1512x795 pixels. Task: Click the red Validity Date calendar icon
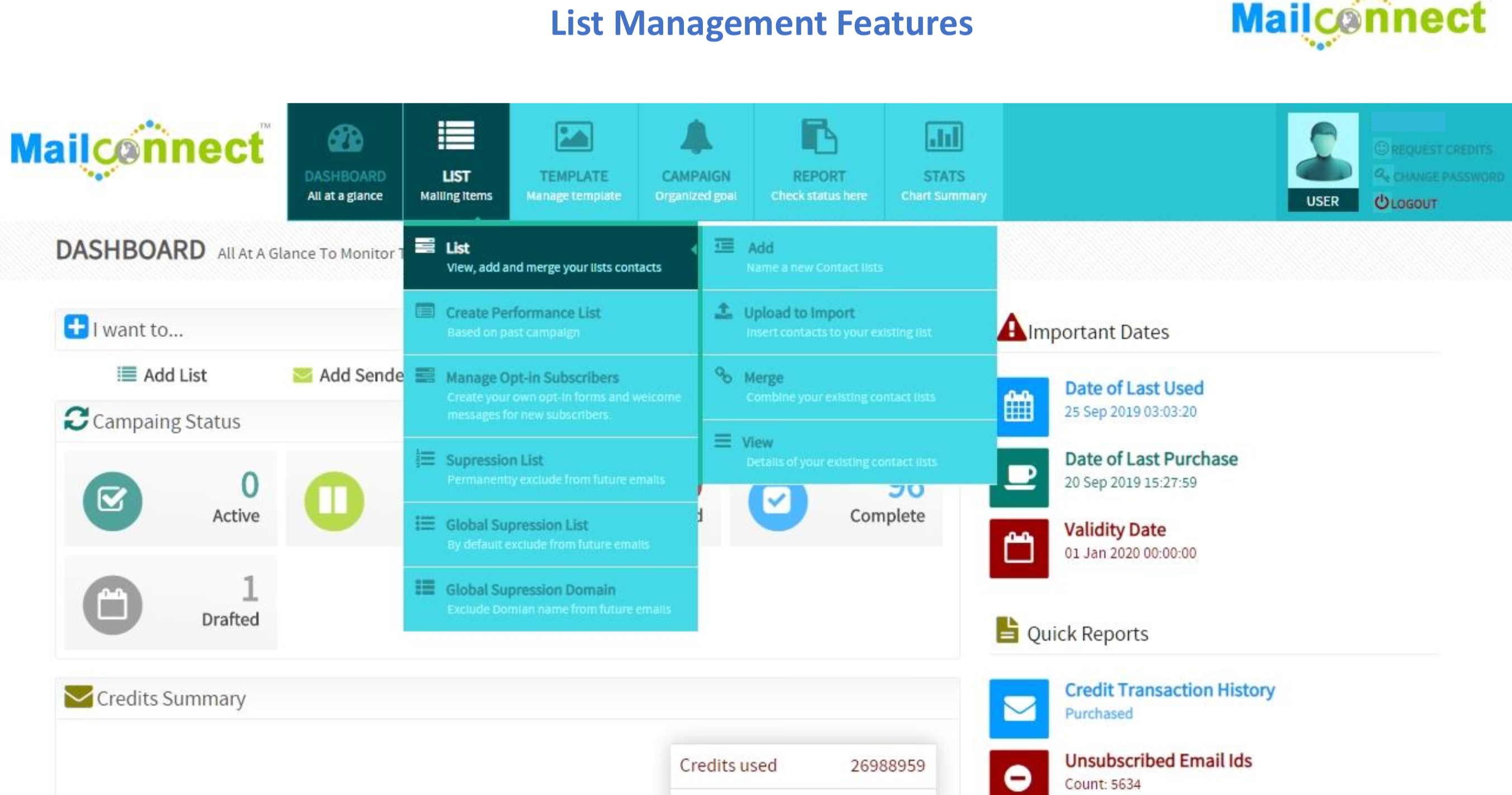click(x=1019, y=547)
